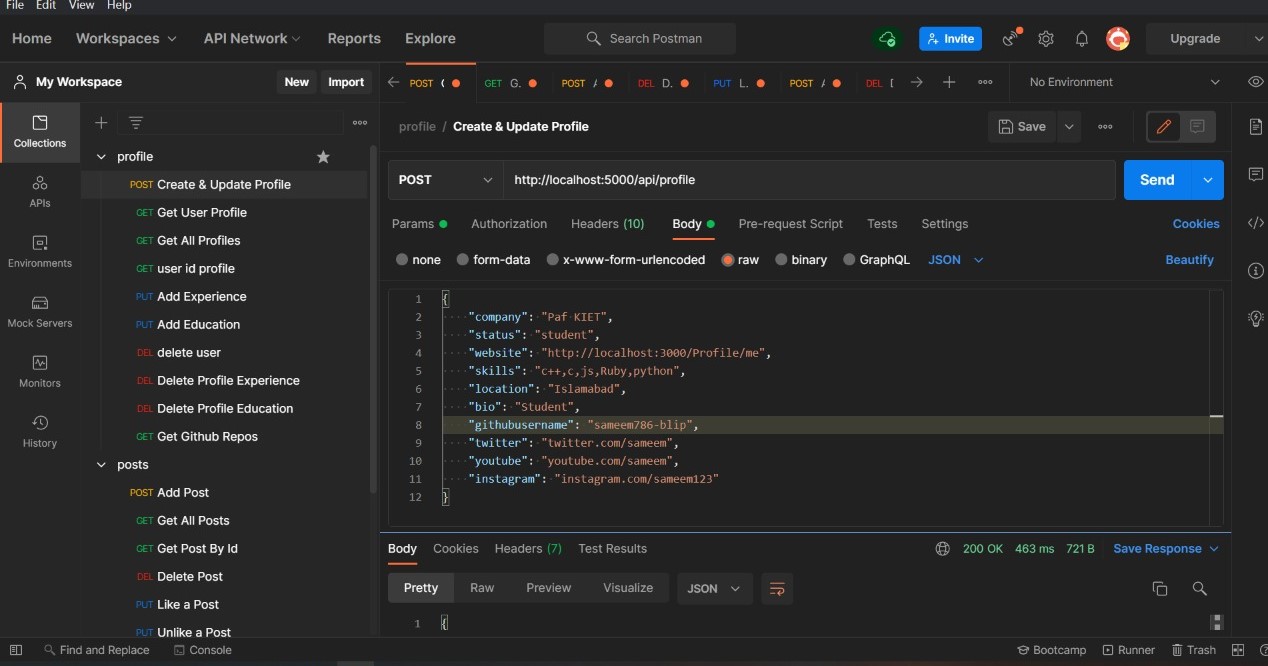Click the sync status cloud icon
Screen dimensions: 1268x666
pyautogui.click(x=887, y=39)
